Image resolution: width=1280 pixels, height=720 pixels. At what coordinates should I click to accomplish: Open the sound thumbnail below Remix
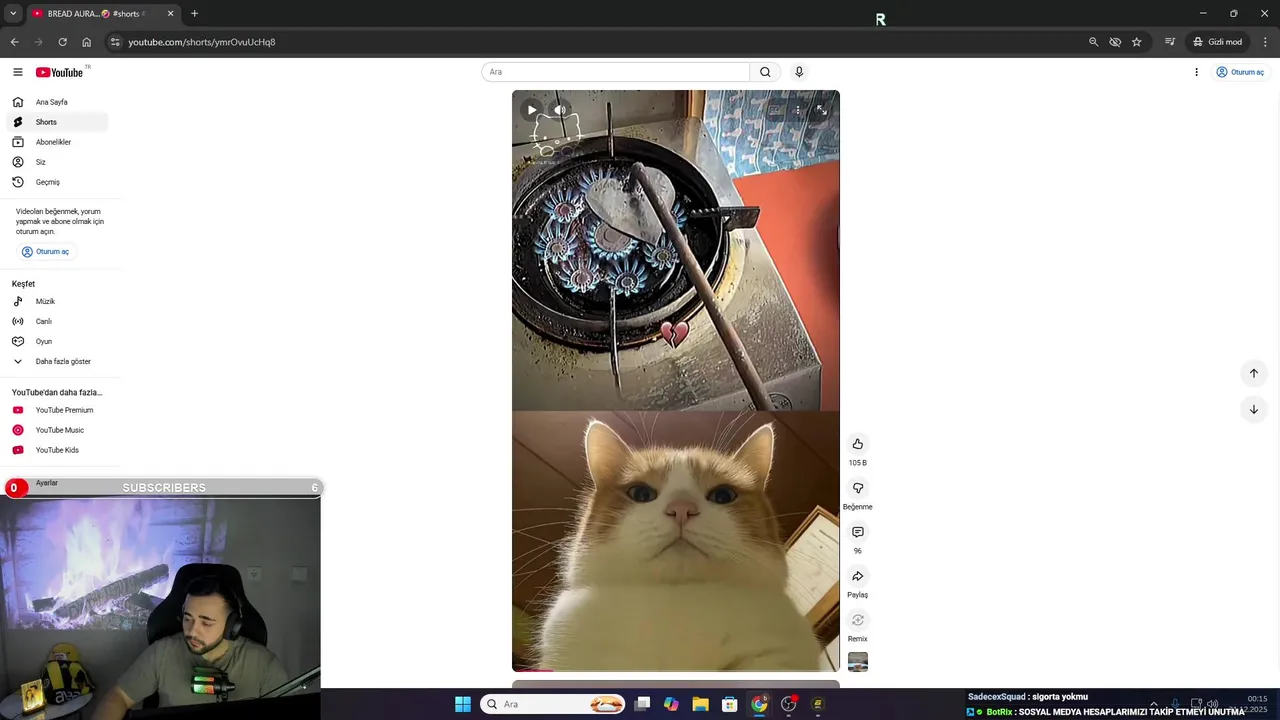tap(857, 662)
